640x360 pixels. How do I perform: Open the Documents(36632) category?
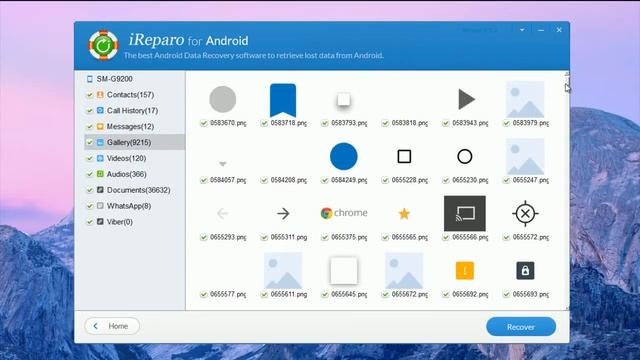pos(138,190)
